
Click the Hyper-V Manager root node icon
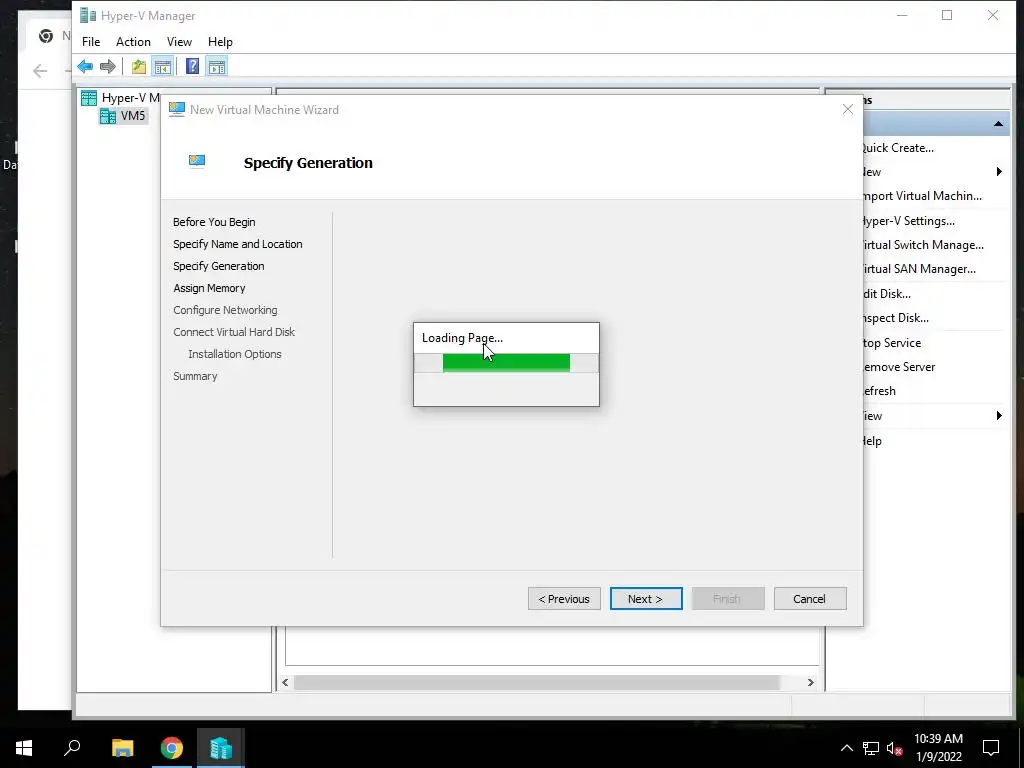coord(89,98)
